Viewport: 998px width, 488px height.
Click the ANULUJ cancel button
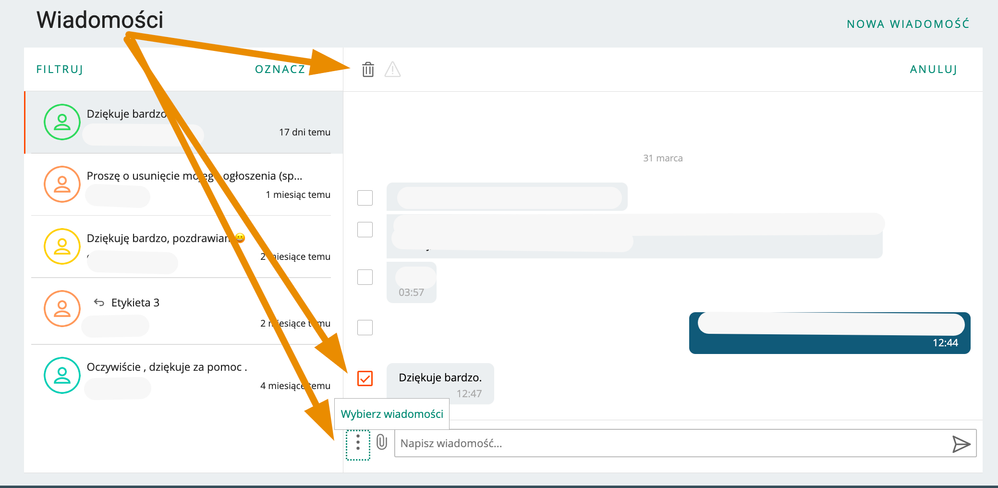pos(934,69)
